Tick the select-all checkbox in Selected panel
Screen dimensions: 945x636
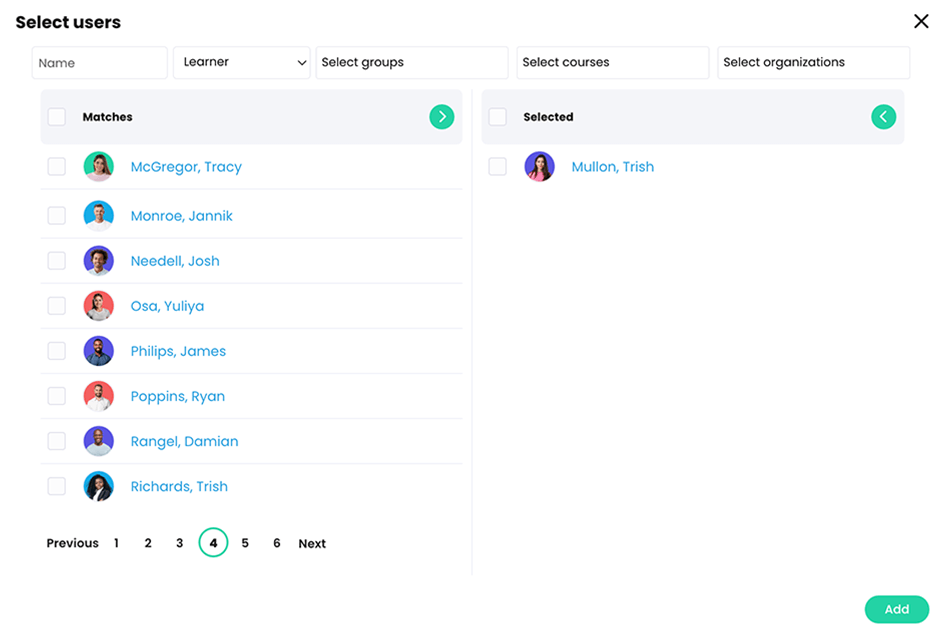tap(497, 116)
